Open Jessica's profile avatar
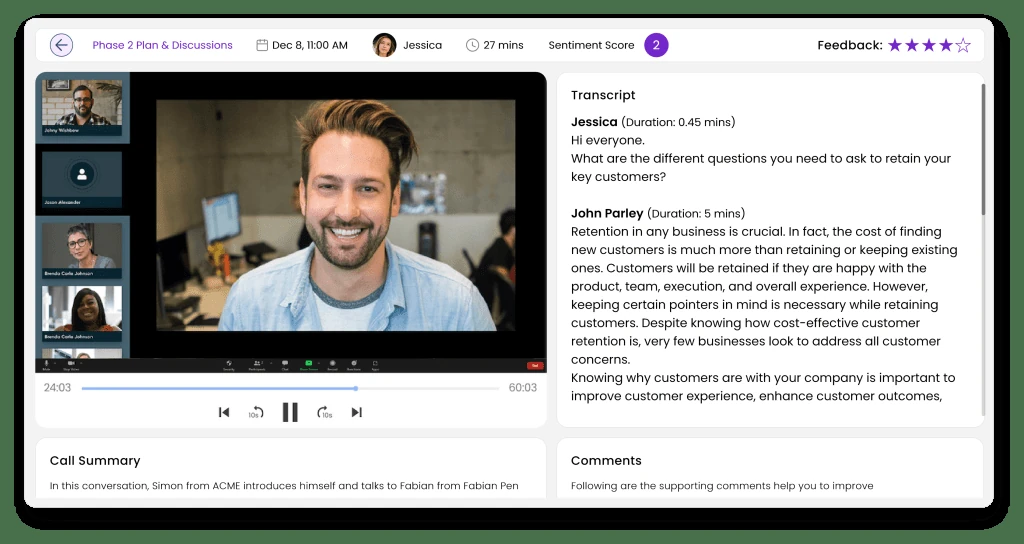 [x=385, y=45]
